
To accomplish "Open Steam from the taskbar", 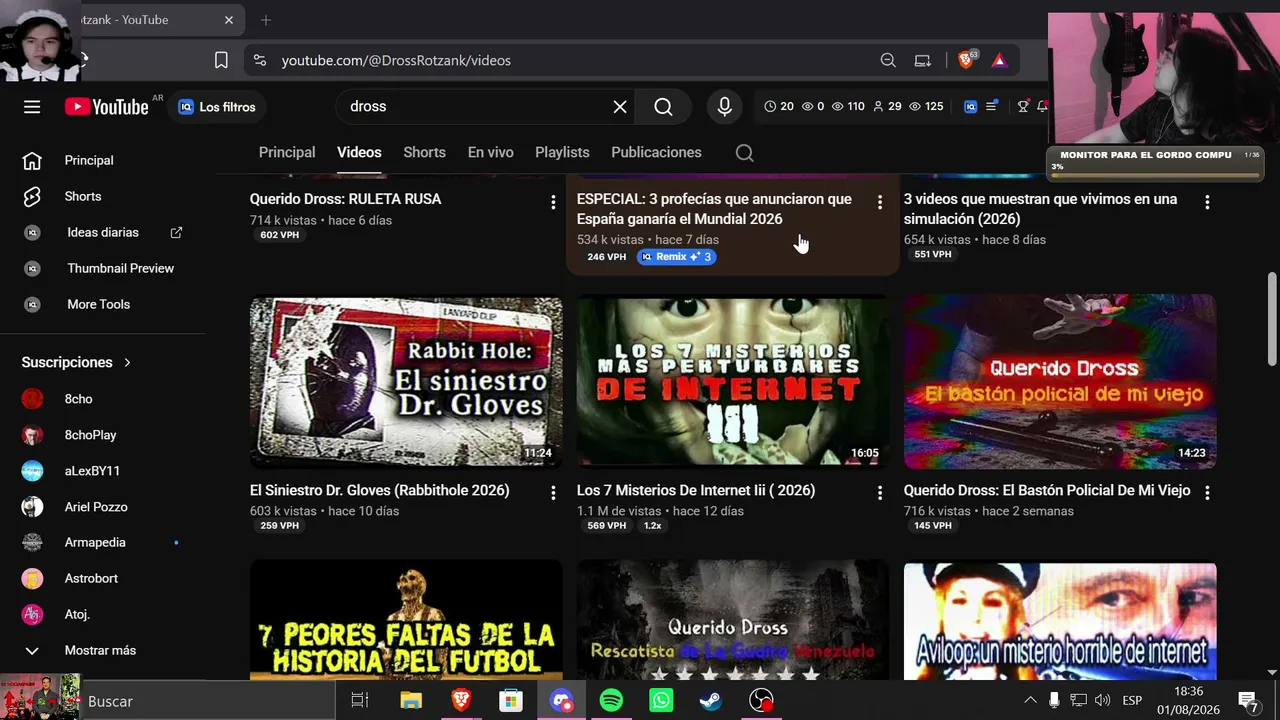I will [x=711, y=701].
